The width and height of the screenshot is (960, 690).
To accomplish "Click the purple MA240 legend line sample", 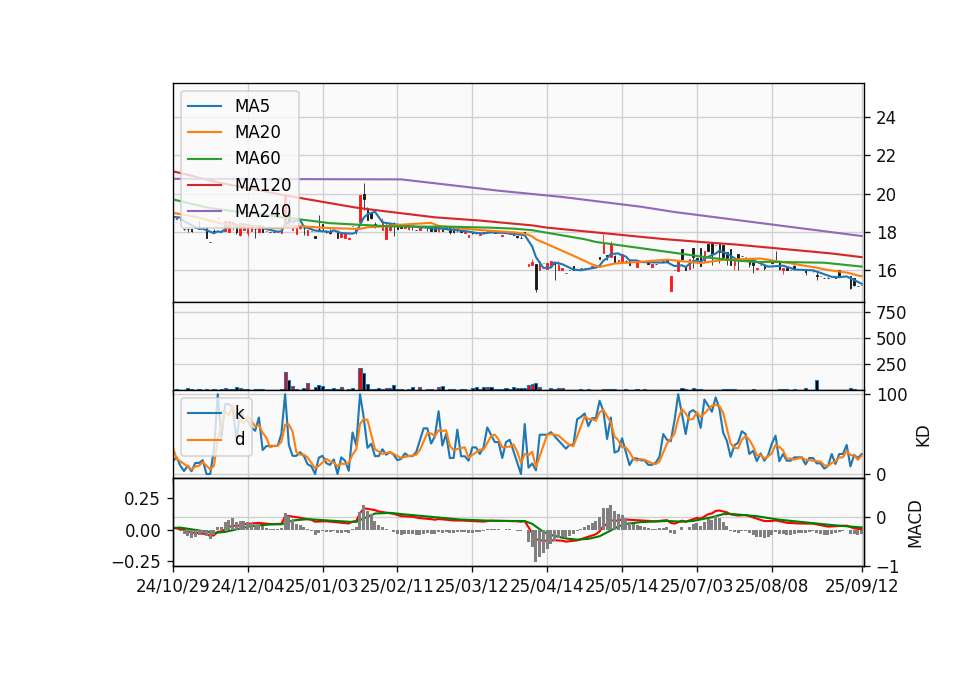I will pyautogui.click(x=204, y=211).
